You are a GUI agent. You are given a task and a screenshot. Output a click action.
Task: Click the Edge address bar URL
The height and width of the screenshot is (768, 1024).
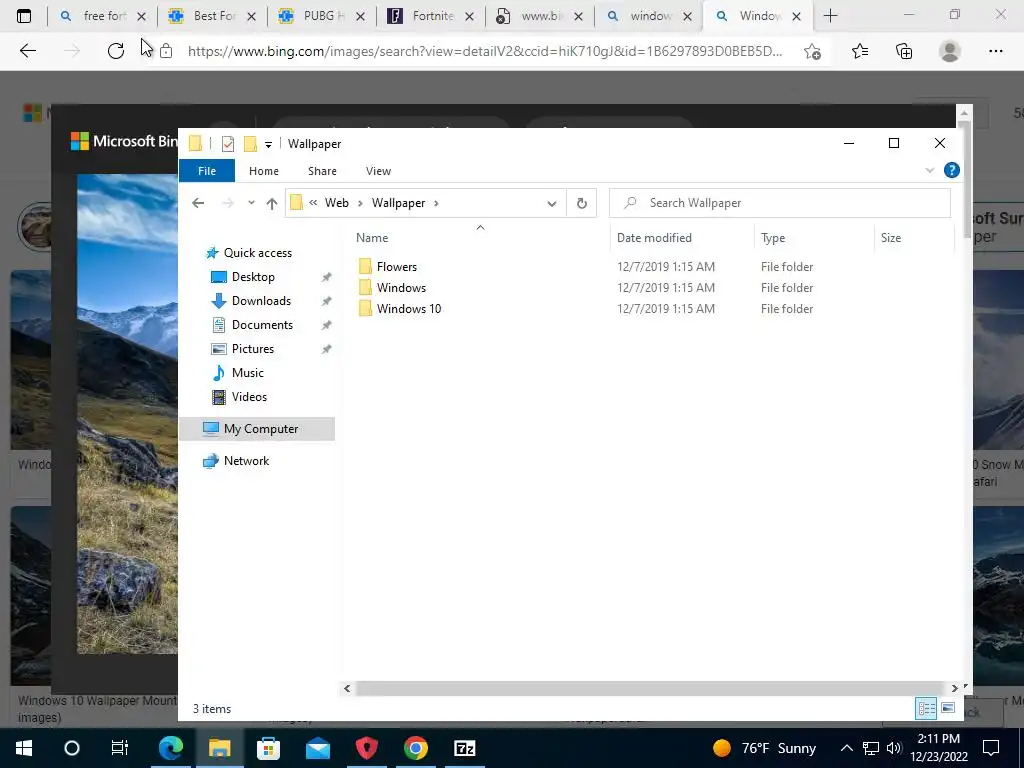(x=485, y=52)
